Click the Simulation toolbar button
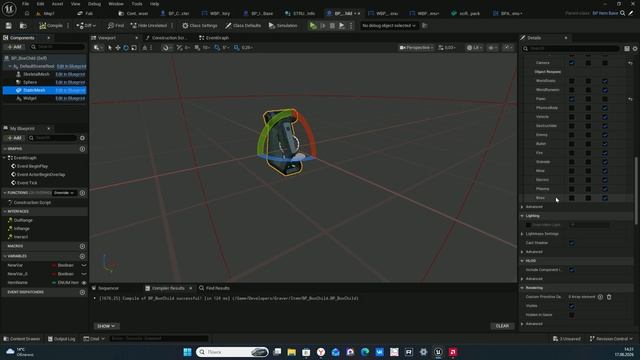This screenshot has width=640, height=360. pyautogui.click(x=283, y=25)
